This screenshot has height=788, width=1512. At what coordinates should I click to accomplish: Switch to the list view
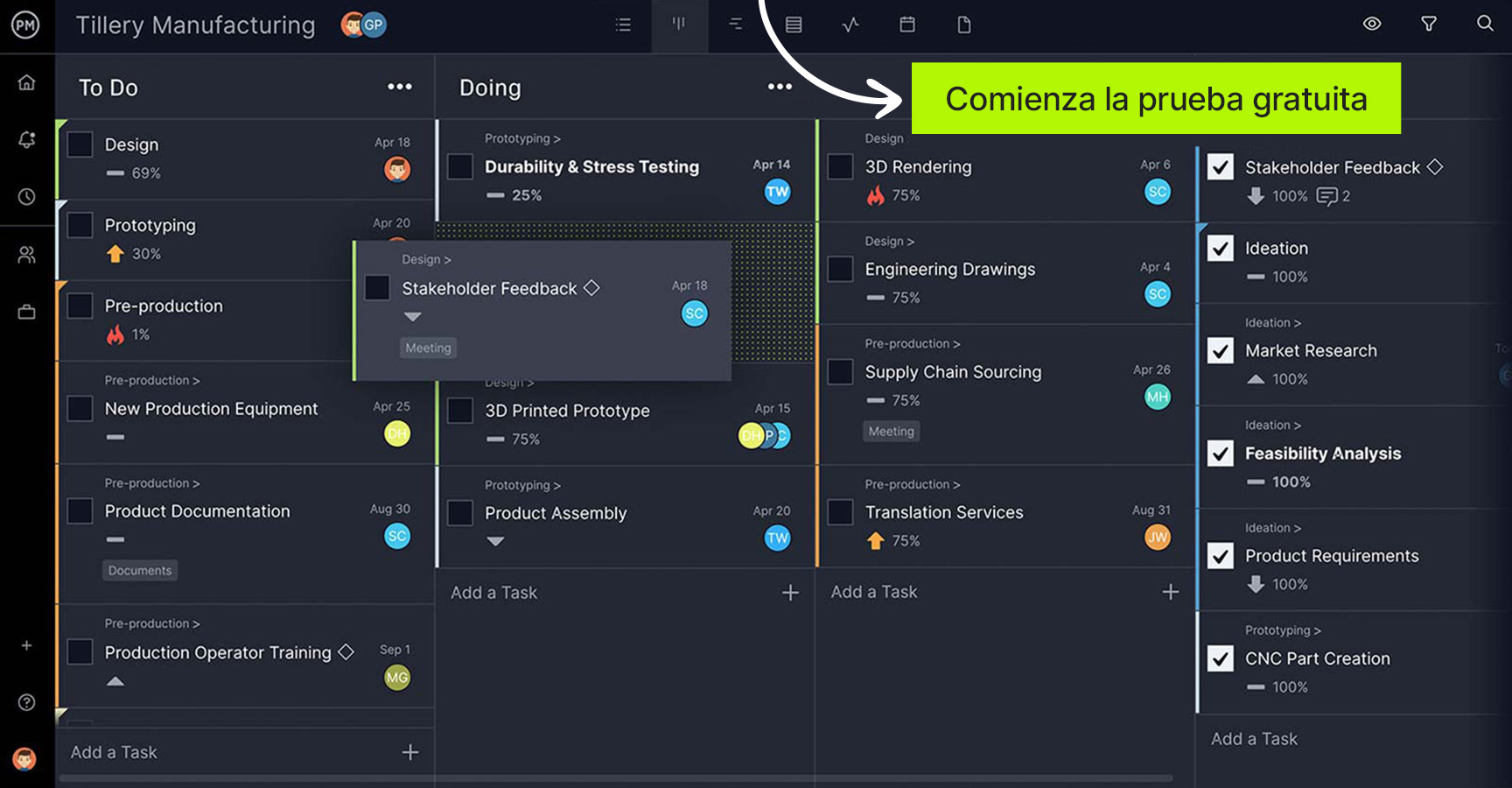pos(623,25)
